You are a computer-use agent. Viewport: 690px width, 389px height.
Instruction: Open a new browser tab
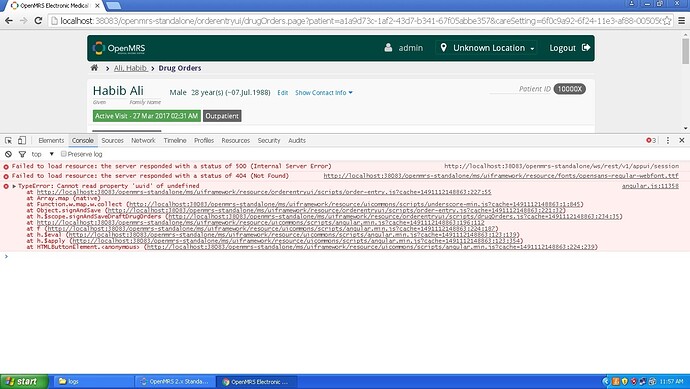click(114, 6)
